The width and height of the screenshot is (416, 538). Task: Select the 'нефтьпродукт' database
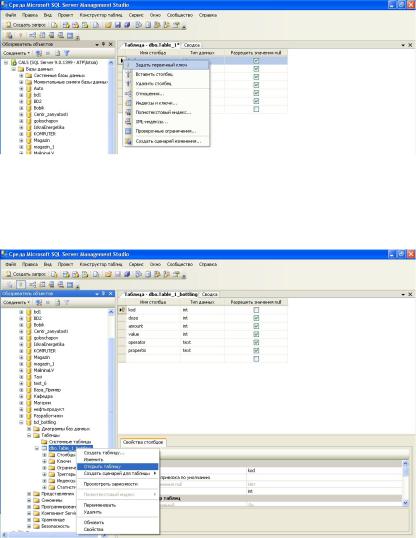(49, 409)
